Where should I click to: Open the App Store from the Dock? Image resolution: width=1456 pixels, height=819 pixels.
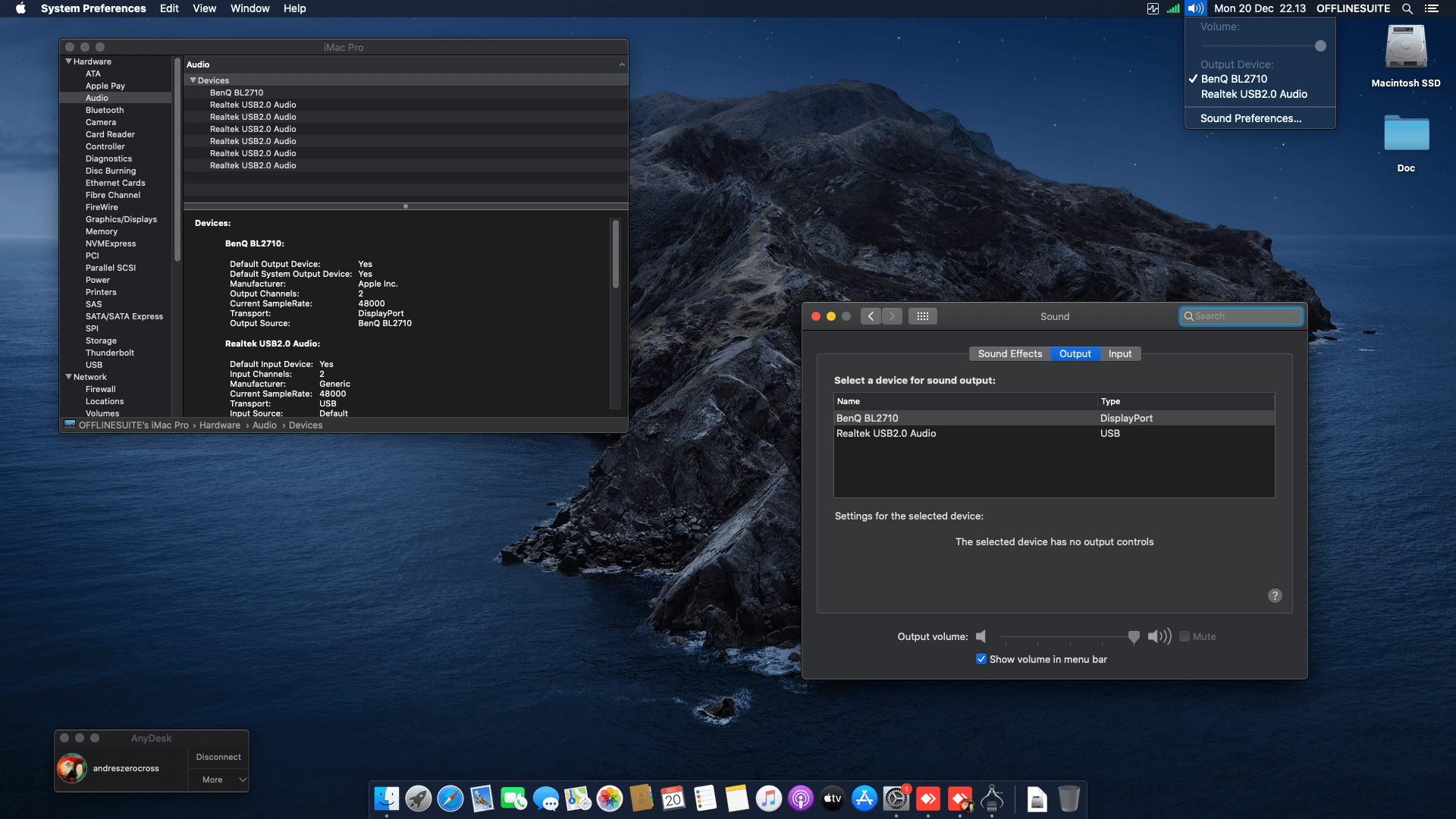(864, 799)
